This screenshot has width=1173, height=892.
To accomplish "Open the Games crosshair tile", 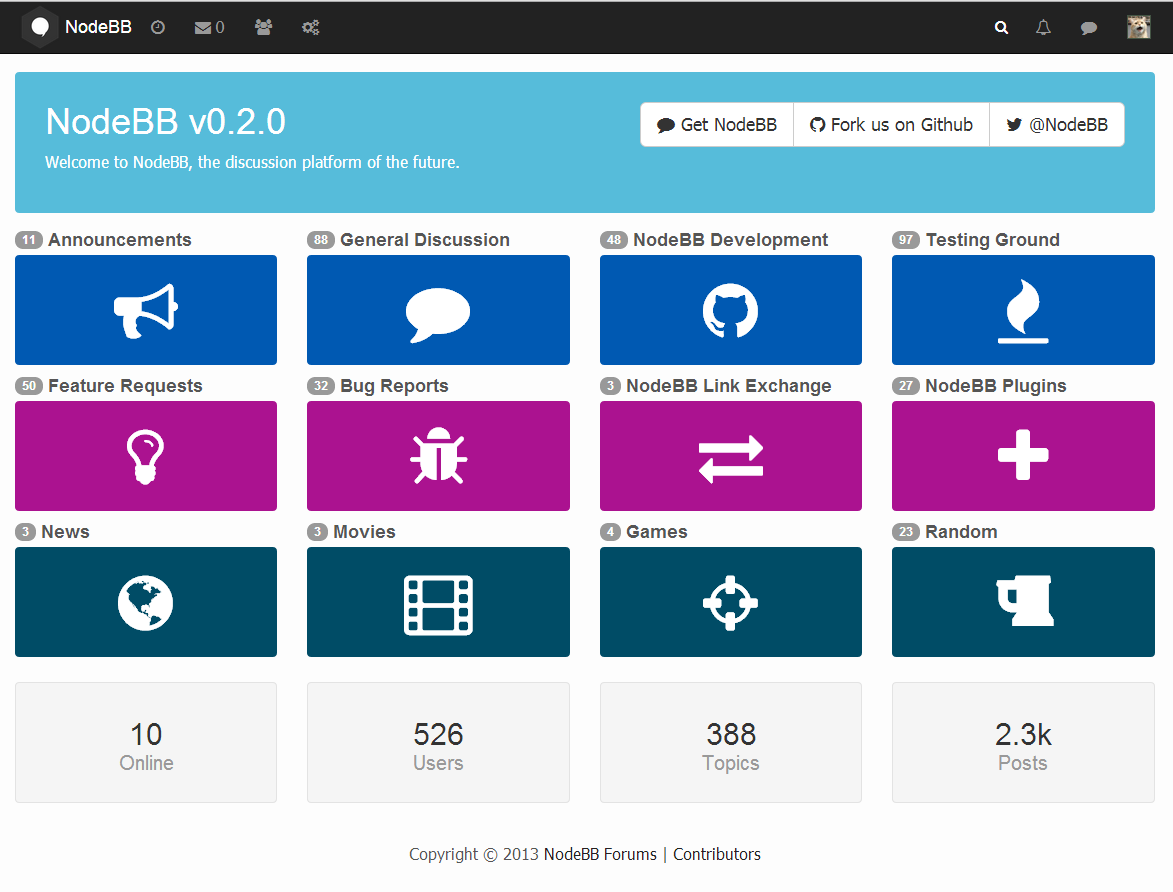I will [x=731, y=602].
